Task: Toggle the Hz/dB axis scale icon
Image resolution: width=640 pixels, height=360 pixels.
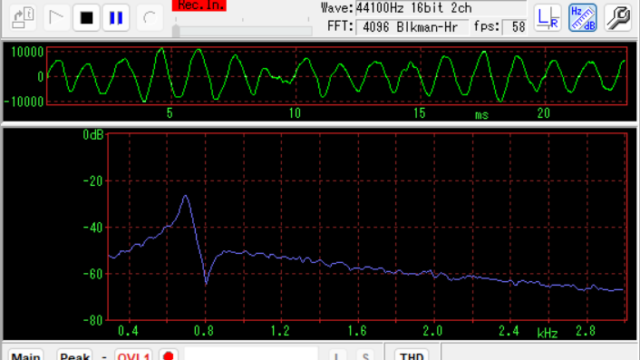Action: 583,18
